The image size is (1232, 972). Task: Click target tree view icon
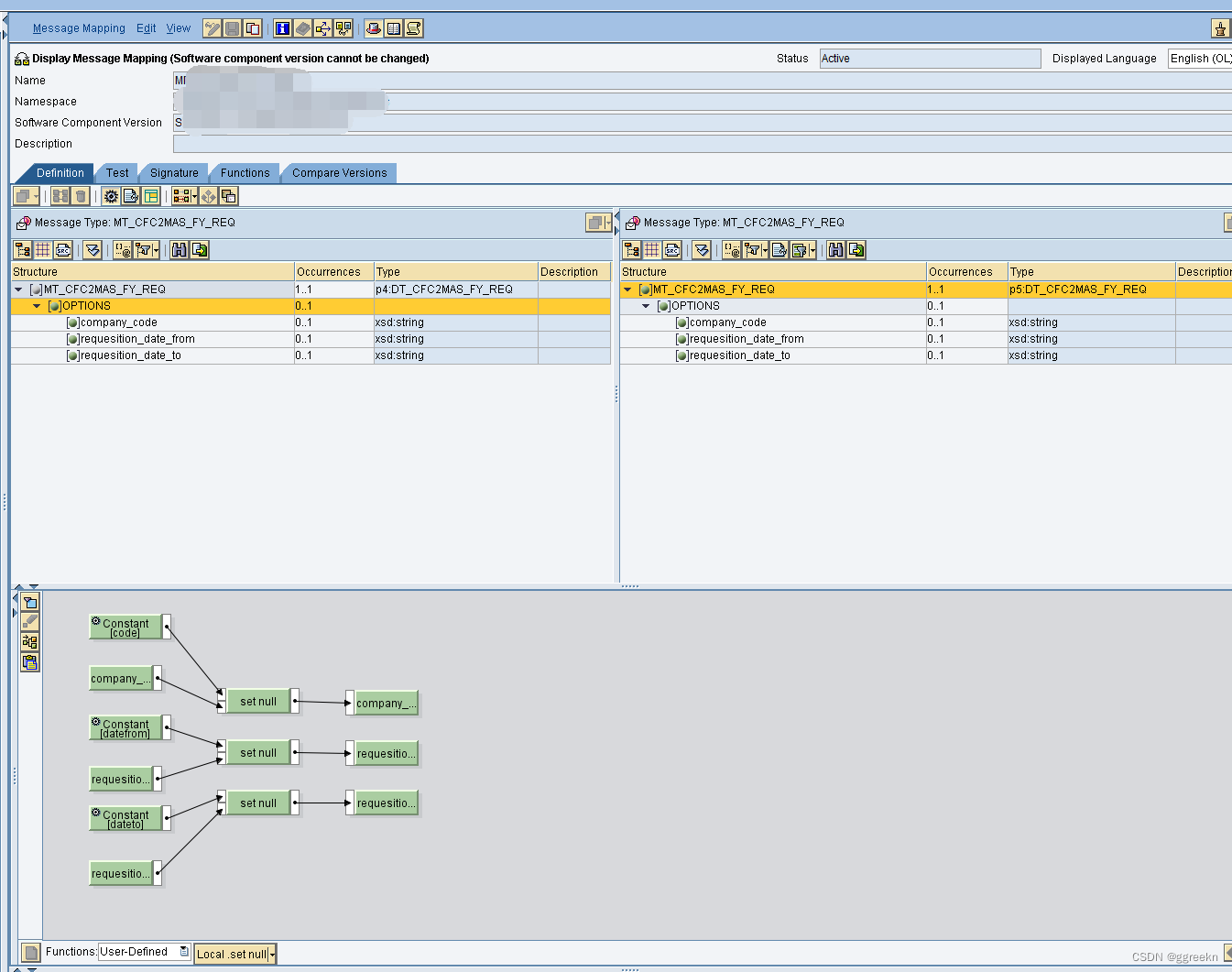(632, 250)
